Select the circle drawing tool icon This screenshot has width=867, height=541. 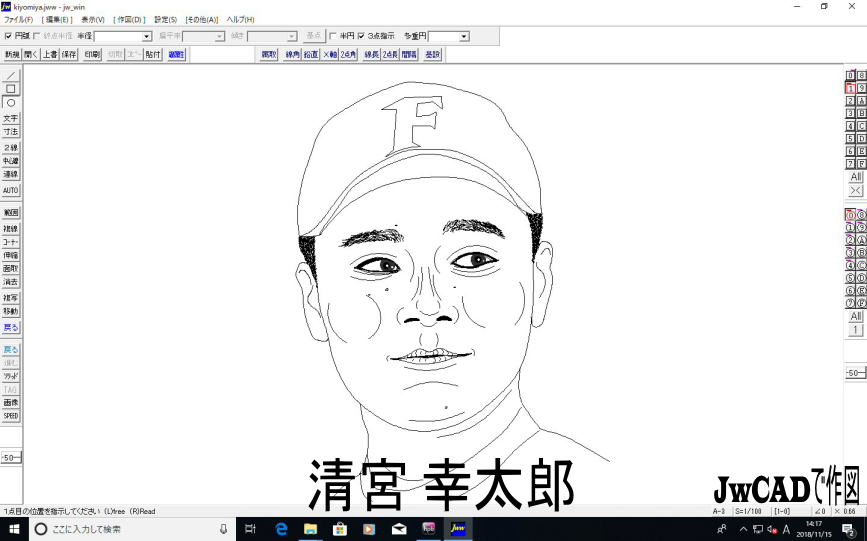[11, 103]
